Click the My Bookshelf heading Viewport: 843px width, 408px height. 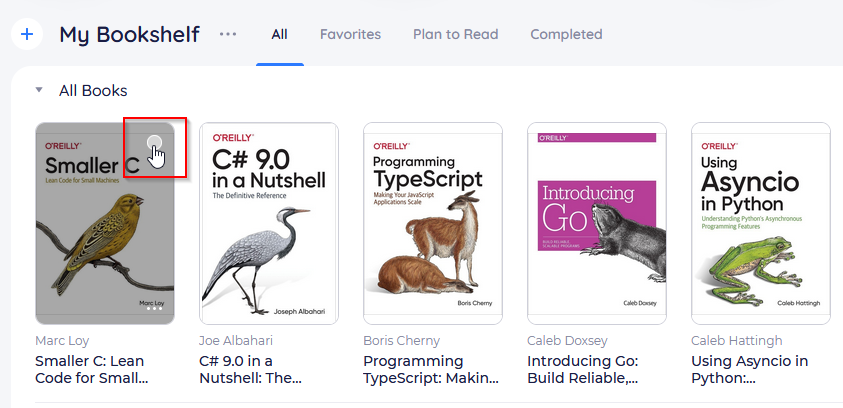[x=130, y=34]
